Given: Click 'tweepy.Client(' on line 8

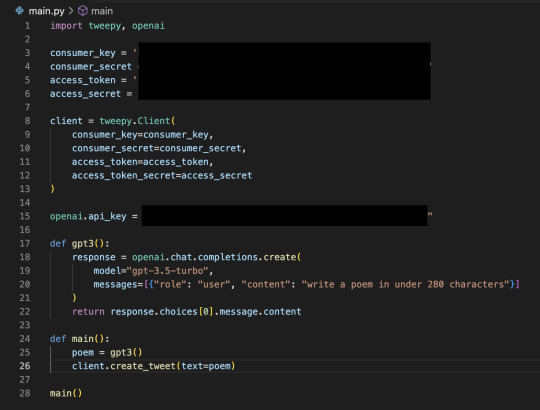Looking at the screenshot, I should pos(137,121).
